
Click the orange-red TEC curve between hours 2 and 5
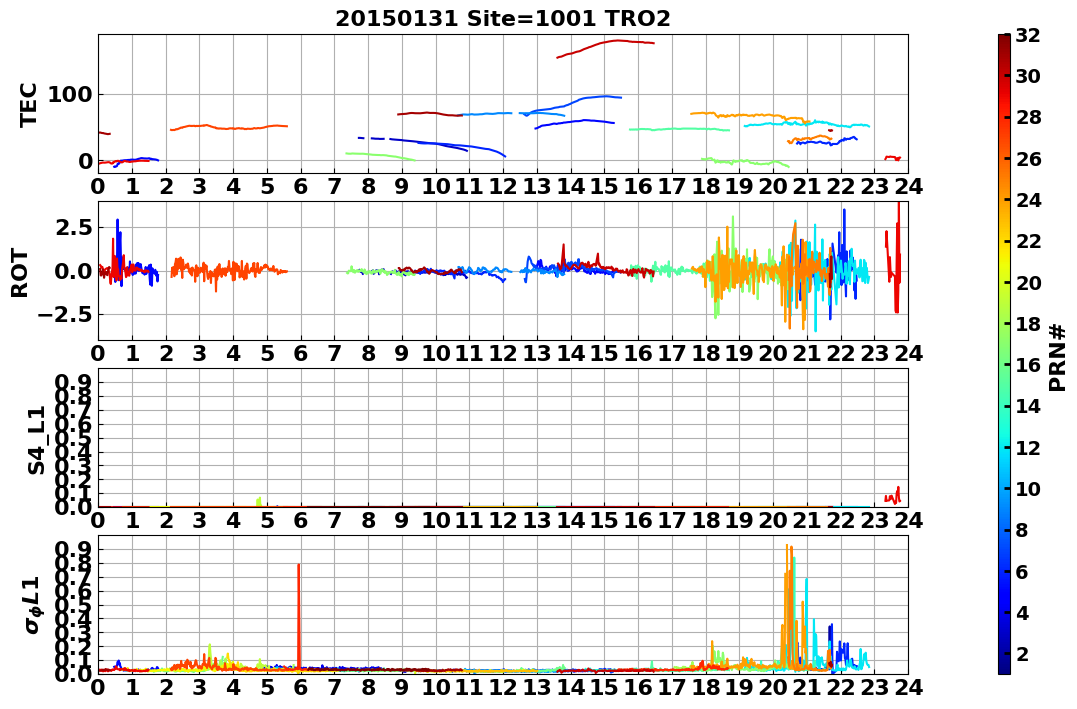pos(229,127)
